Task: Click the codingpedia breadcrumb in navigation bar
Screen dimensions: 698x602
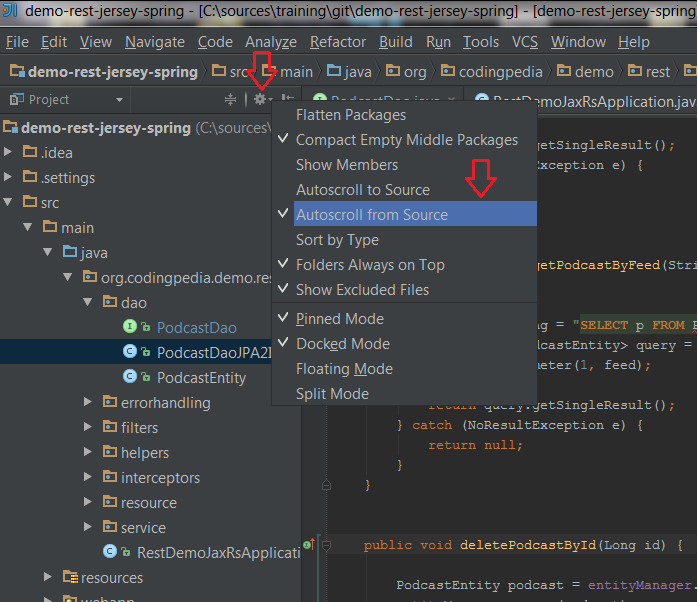Action: coord(500,72)
